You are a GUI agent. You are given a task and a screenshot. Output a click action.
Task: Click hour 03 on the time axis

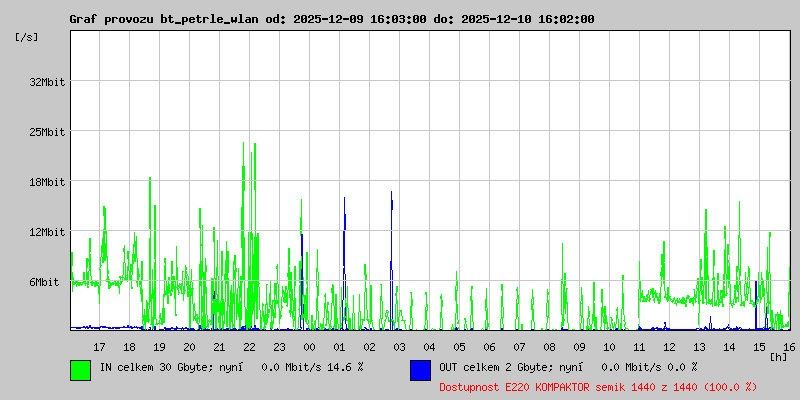pyautogui.click(x=399, y=346)
